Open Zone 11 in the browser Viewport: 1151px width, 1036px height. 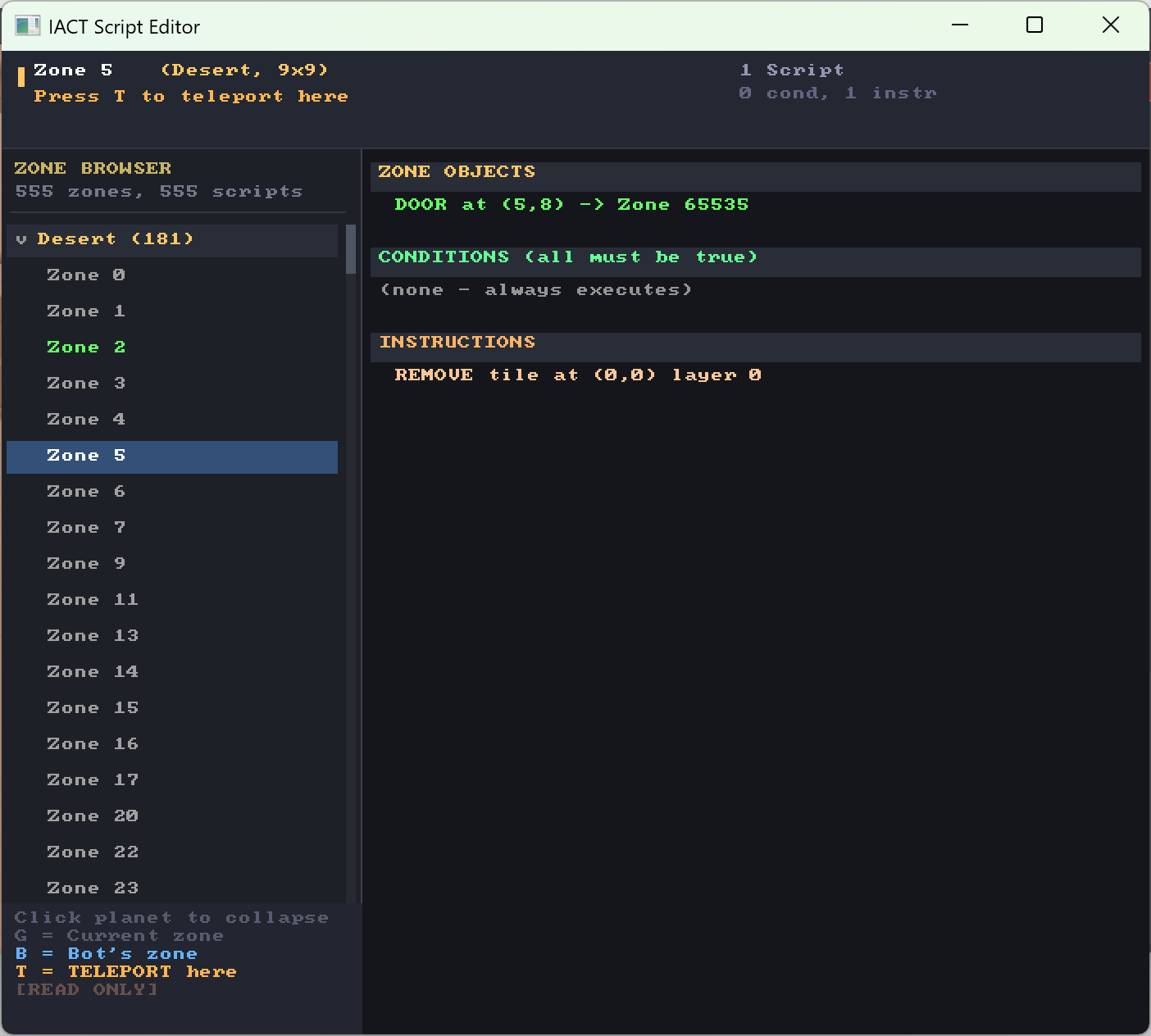(x=172, y=600)
